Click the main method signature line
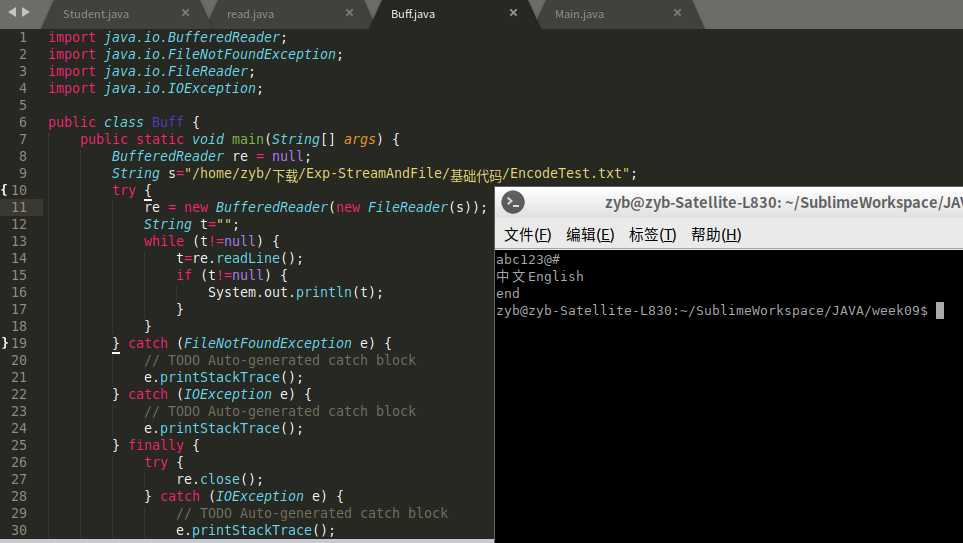963x543 pixels. tap(240, 139)
